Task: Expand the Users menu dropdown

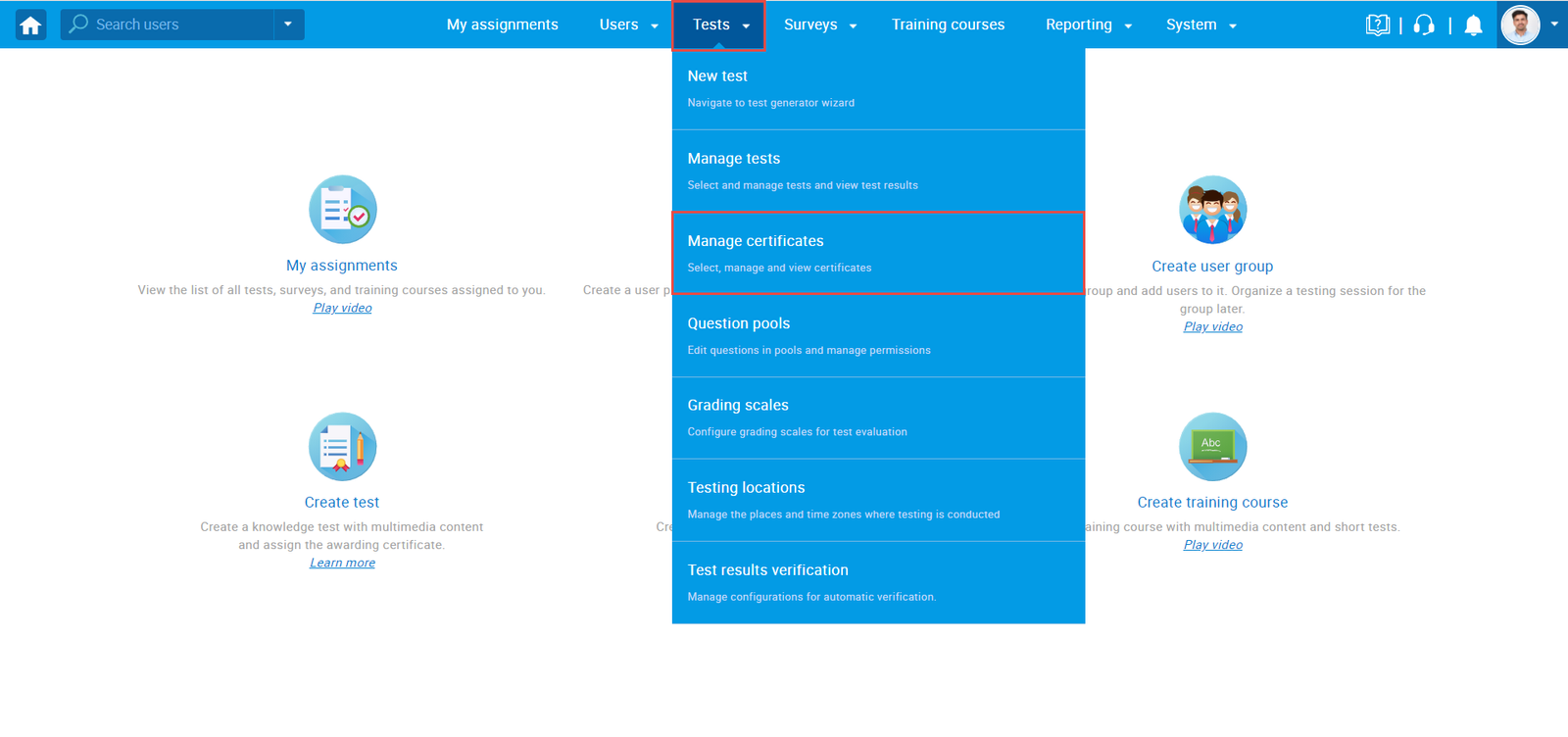Action: [628, 25]
